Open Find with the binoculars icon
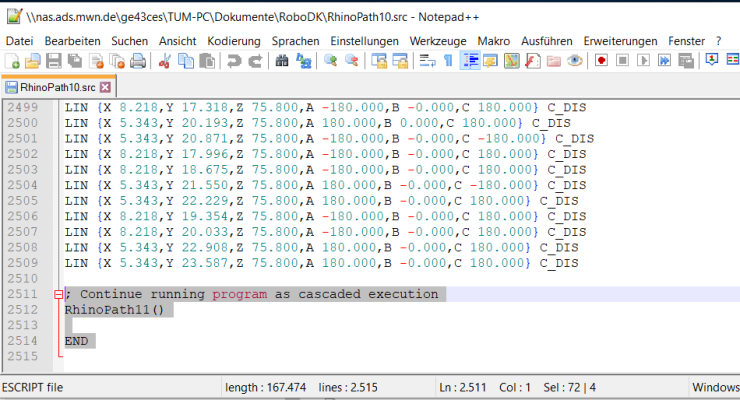 point(282,61)
